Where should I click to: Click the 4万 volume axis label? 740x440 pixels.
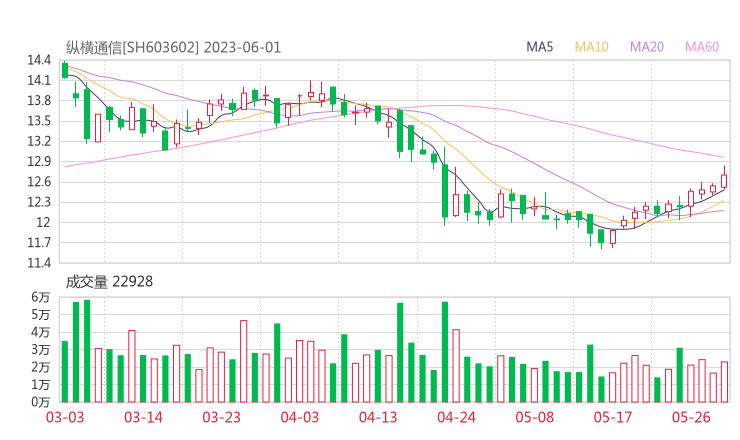(41, 332)
